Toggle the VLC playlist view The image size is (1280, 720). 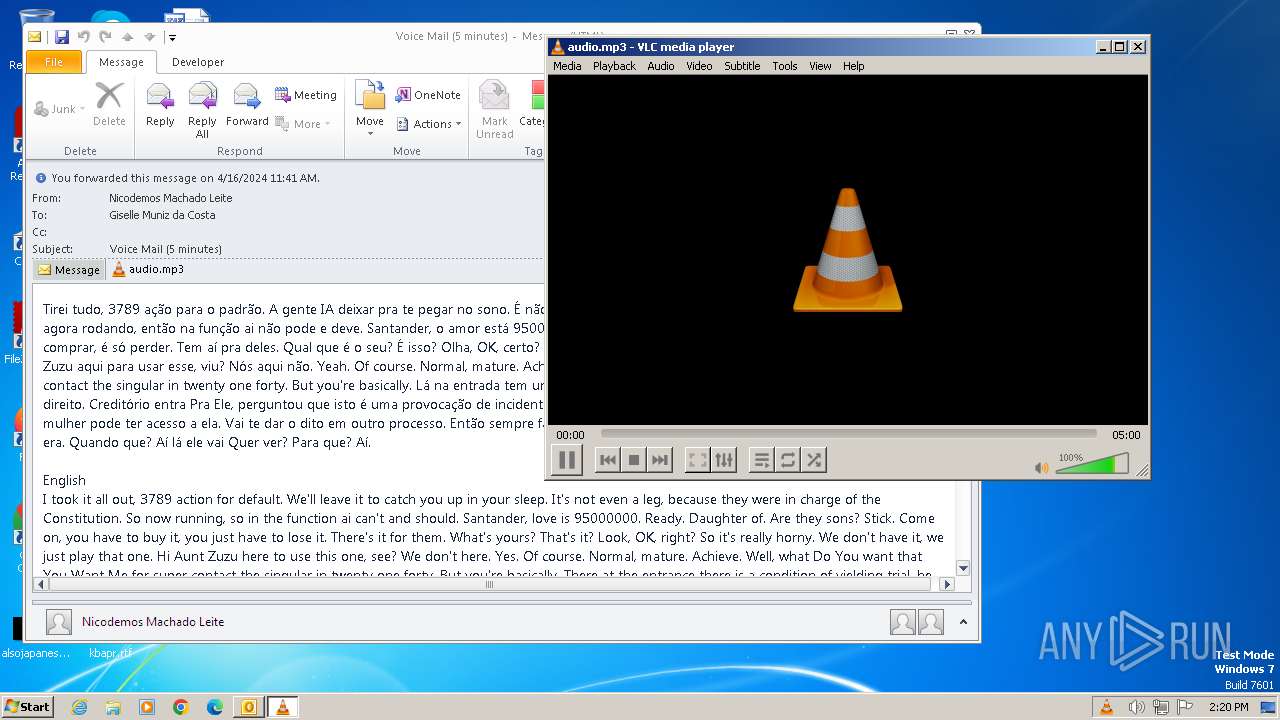762,460
